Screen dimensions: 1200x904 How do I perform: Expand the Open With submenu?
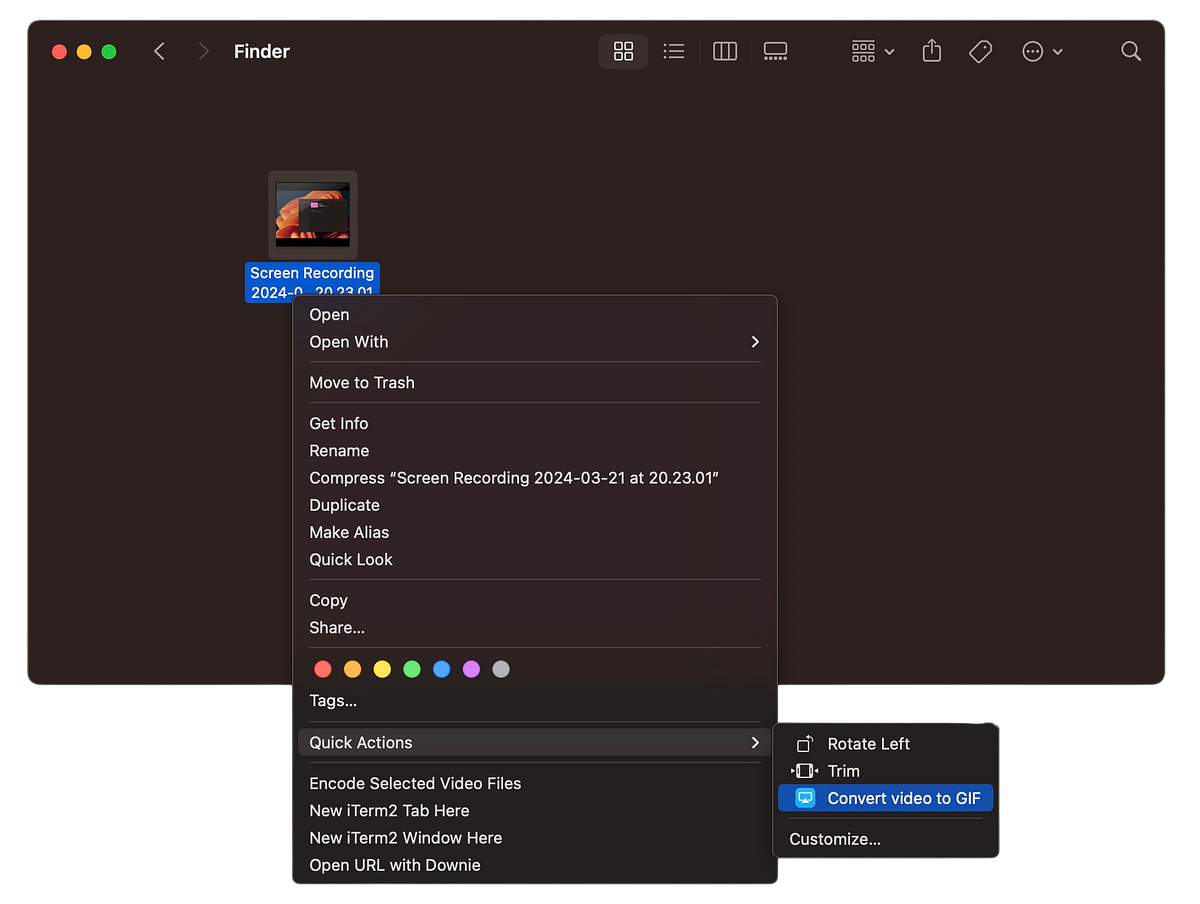tap(535, 342)
